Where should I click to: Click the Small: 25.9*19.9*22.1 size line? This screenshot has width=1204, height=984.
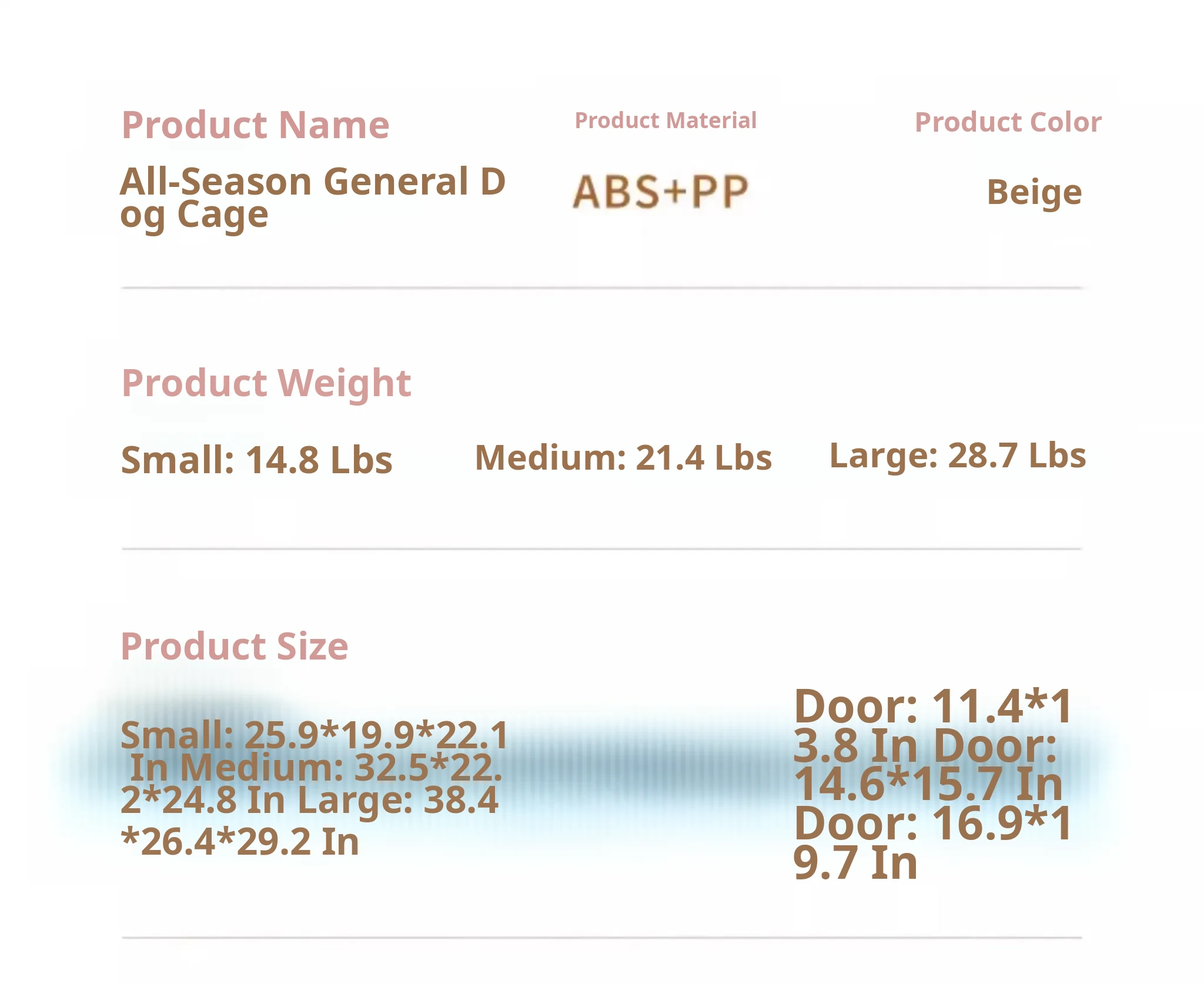(314, 735)
